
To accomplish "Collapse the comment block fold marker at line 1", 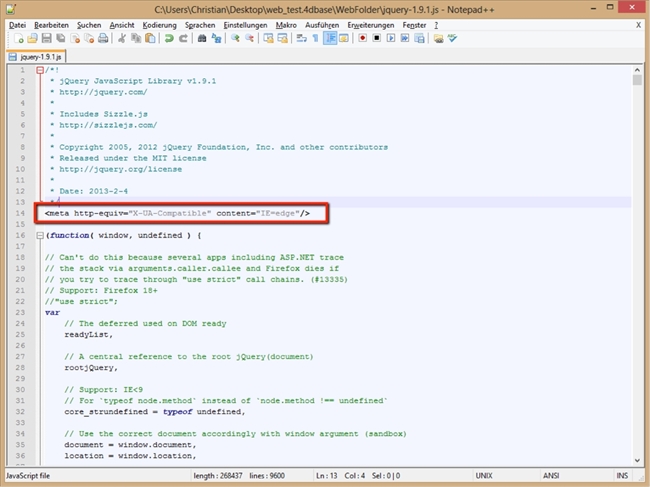I will tap(39, 70).
